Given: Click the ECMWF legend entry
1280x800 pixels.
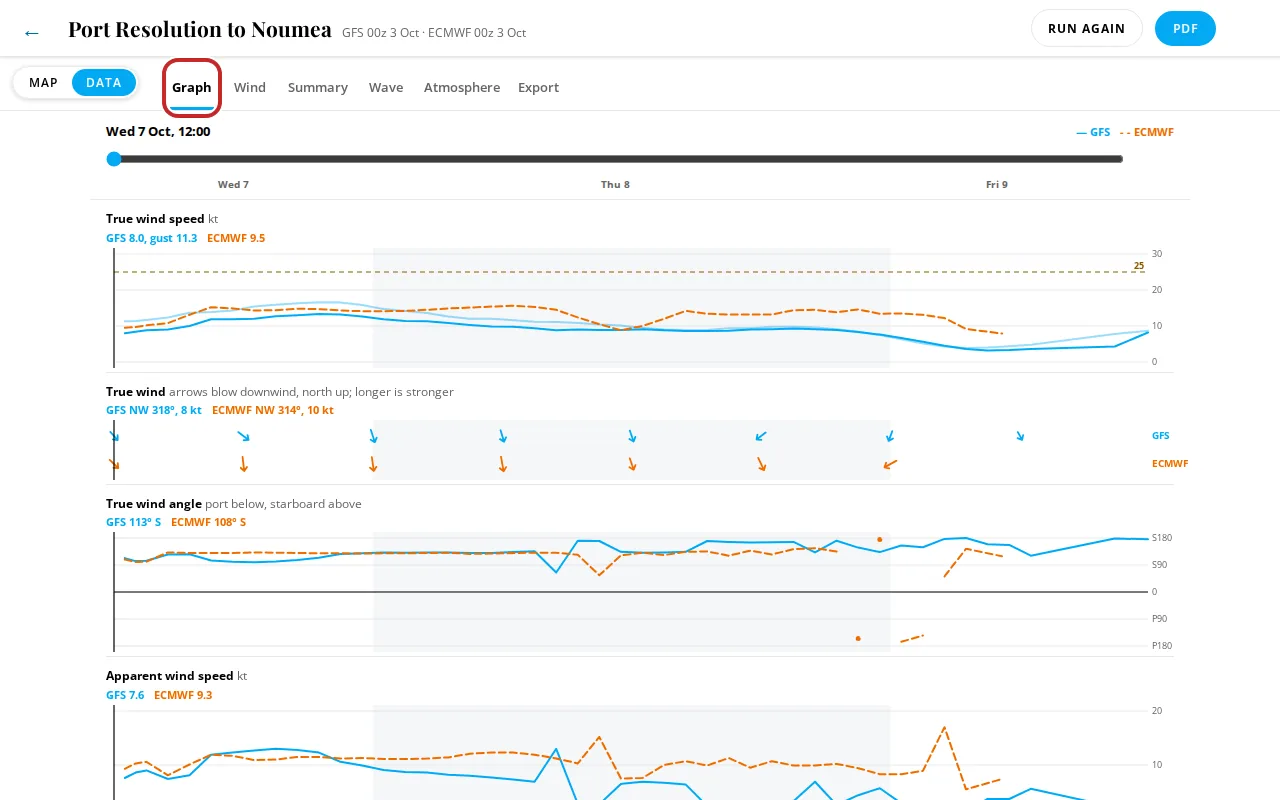Looking at the screenshot, I should (x=1147, y=132).
